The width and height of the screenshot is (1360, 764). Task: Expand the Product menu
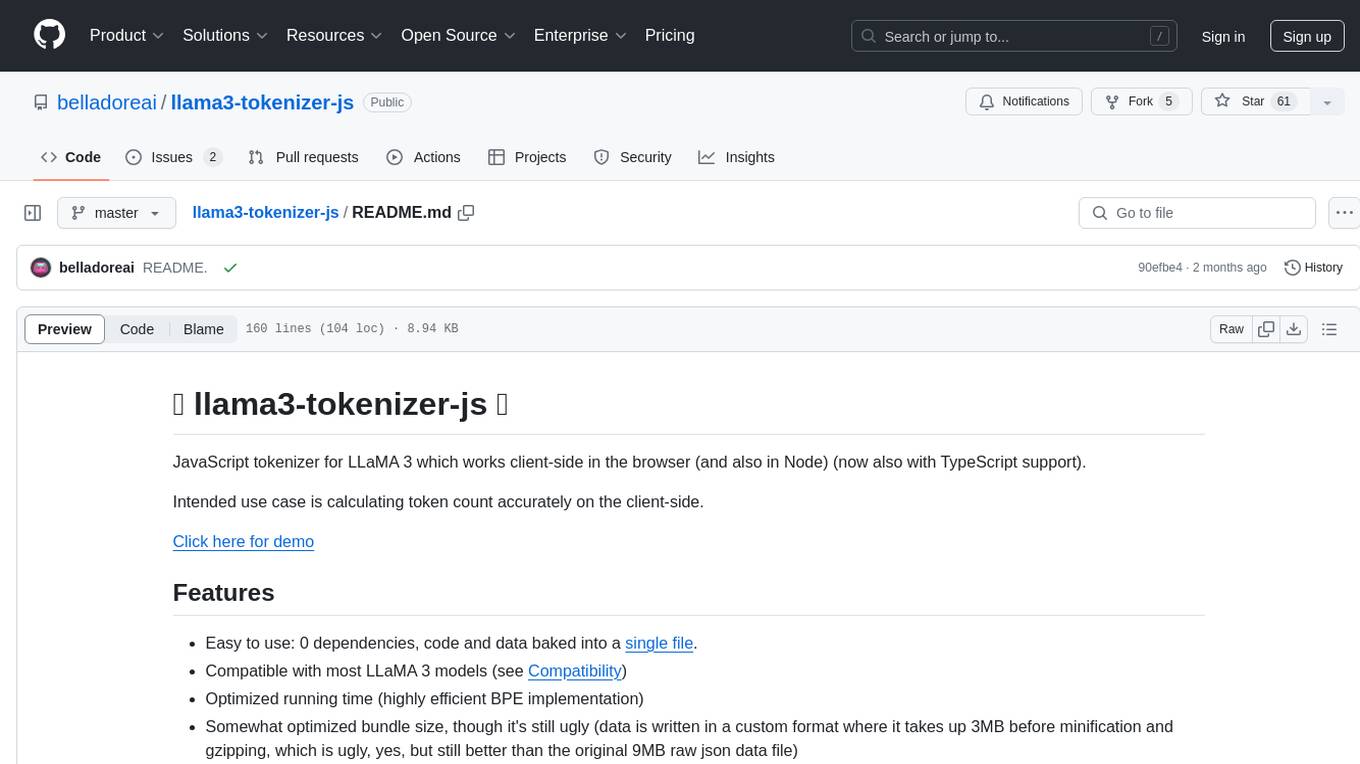pos(127,36)
